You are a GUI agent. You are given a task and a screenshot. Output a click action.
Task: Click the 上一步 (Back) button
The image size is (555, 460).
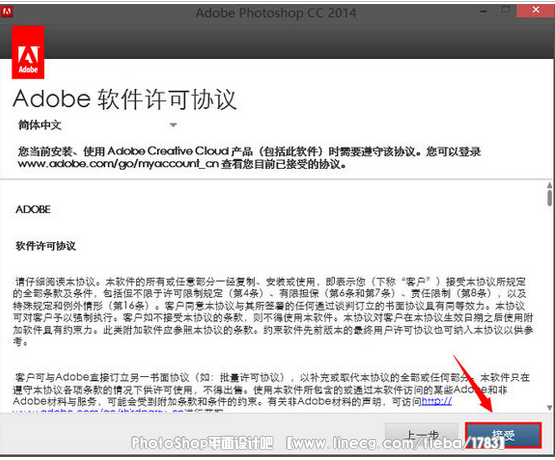(x=422, y=435)
